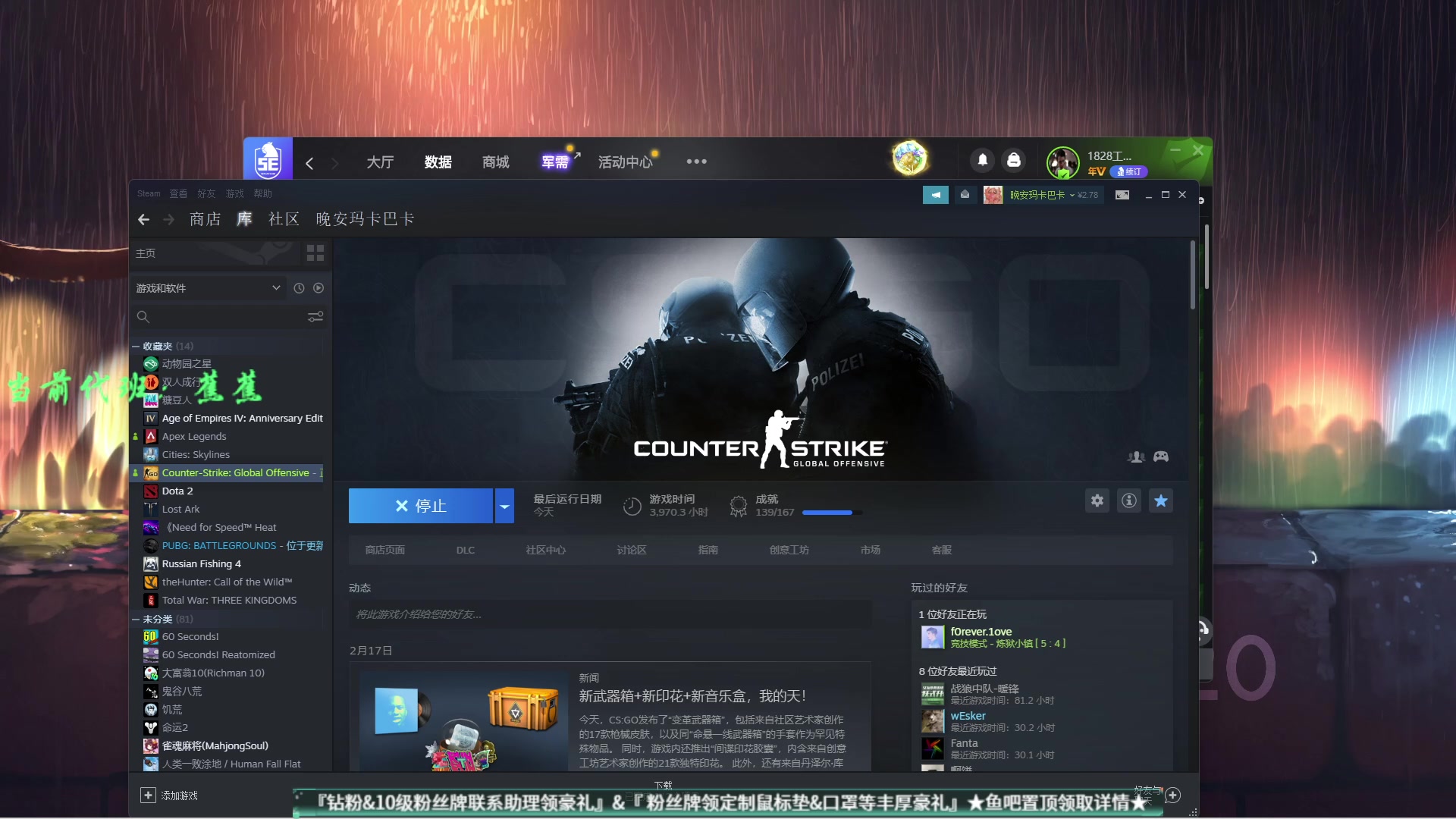Click the Steam page vertical scrollbar
This screenshot has height=819, width=1456.
(1192, 275)
